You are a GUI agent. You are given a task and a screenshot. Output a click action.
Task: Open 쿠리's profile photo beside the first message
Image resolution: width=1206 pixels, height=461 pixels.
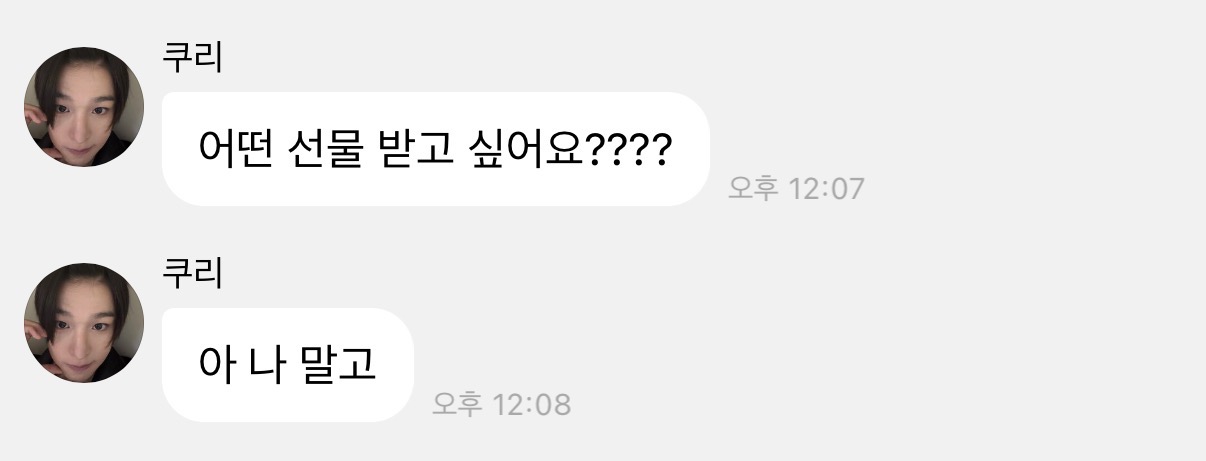click(x=84, y=107)
